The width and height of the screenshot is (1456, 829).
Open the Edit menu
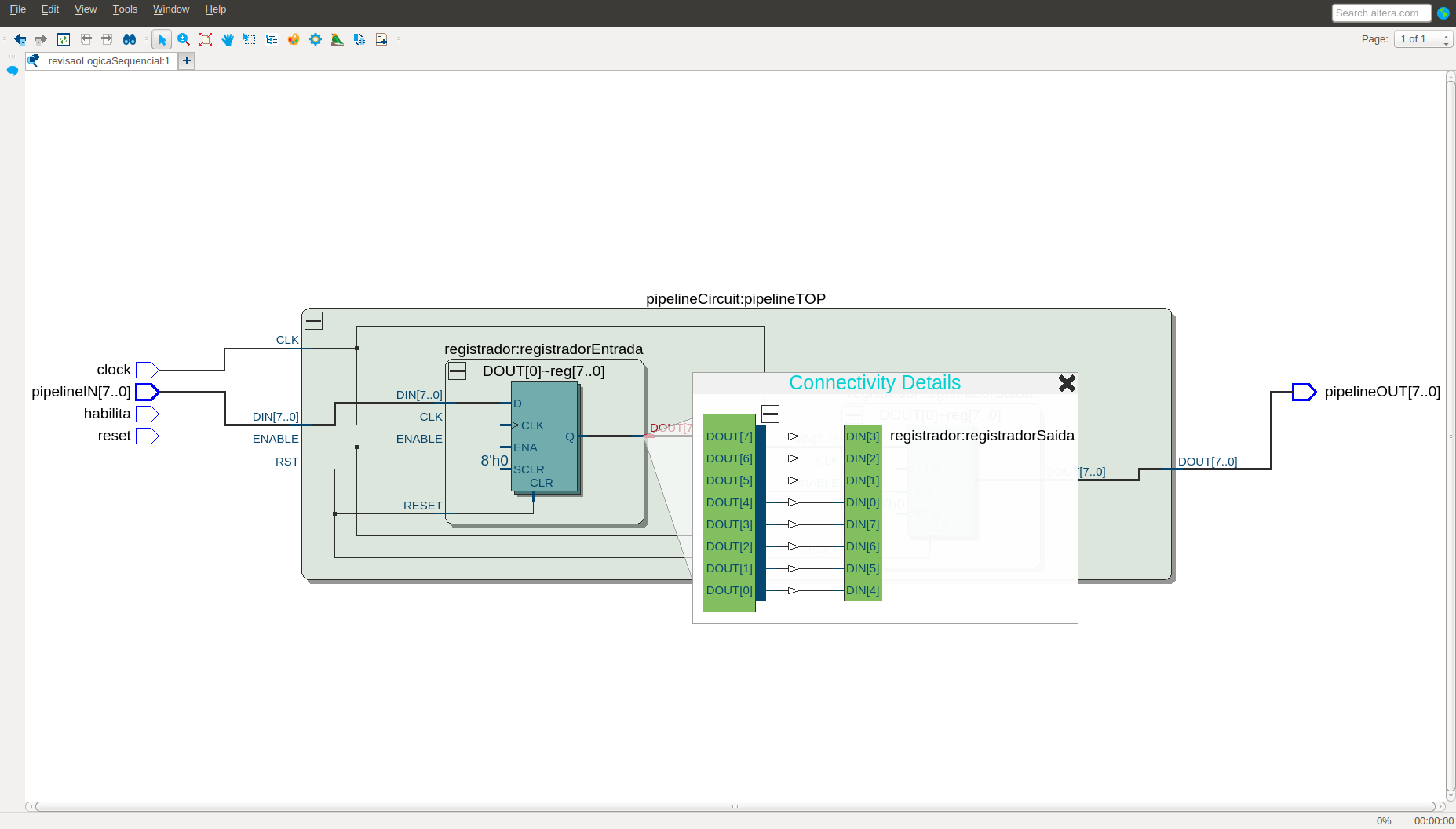(x=50, y=9)
